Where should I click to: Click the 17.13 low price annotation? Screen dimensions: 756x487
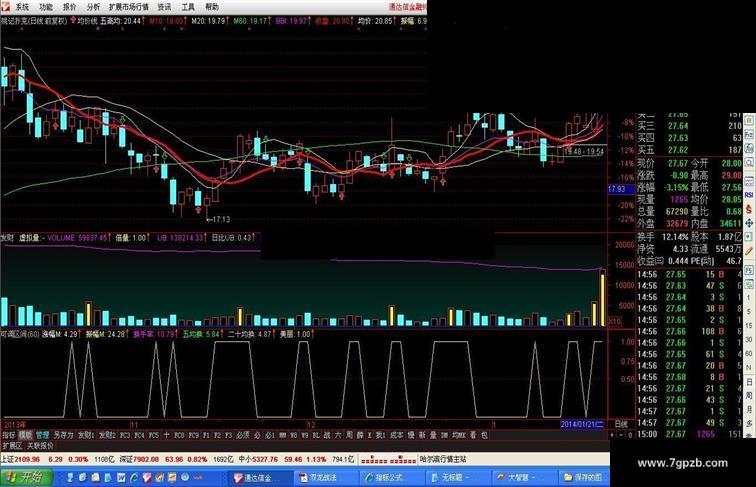[x=220, y=219]
